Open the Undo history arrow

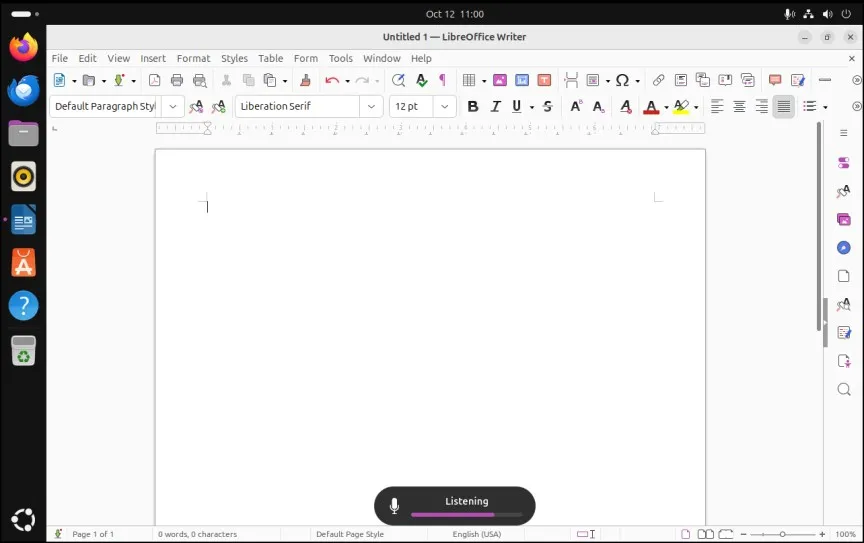click(x=347, y=81)
